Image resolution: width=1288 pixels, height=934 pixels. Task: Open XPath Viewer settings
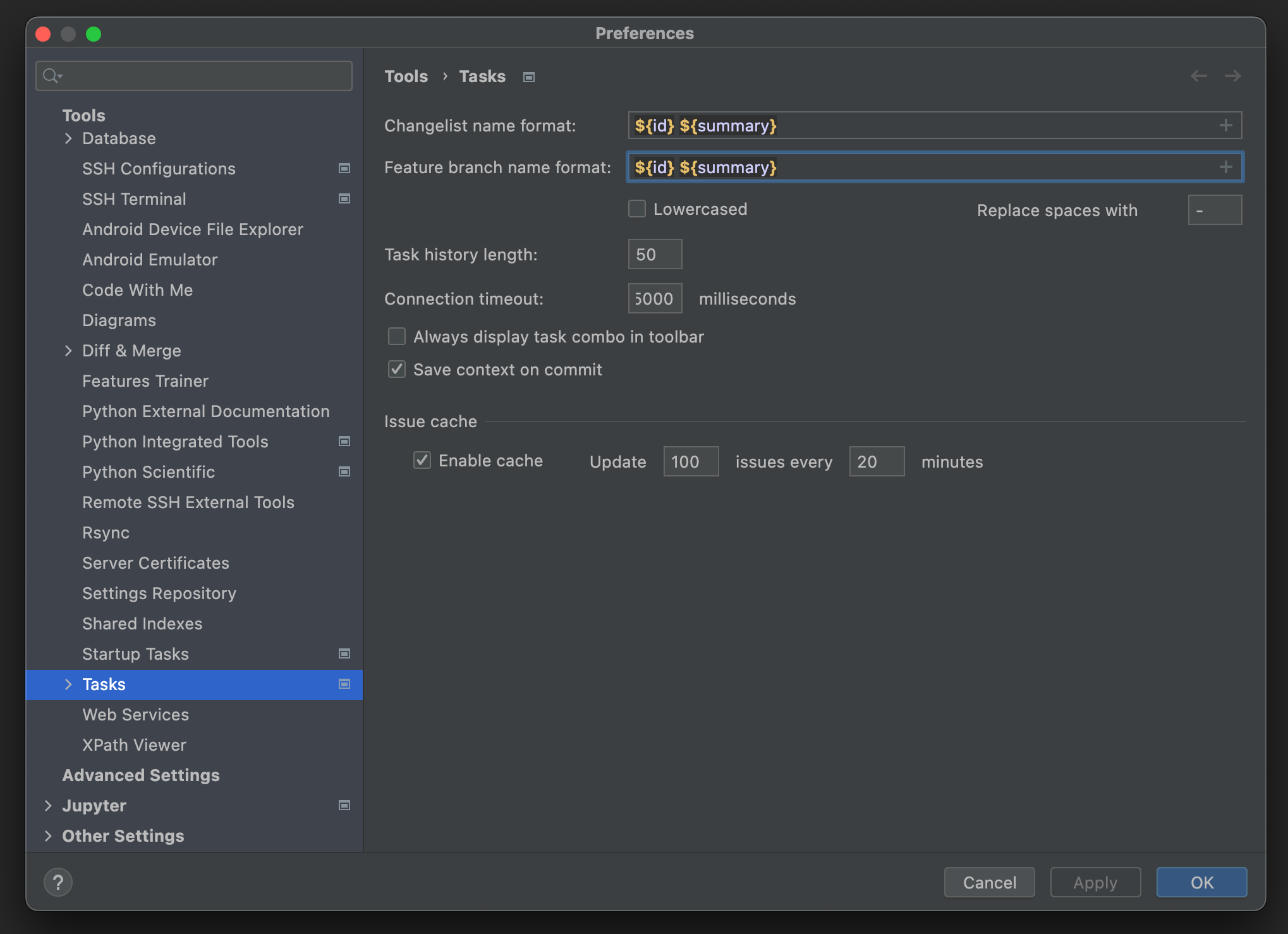coord(134,745)
